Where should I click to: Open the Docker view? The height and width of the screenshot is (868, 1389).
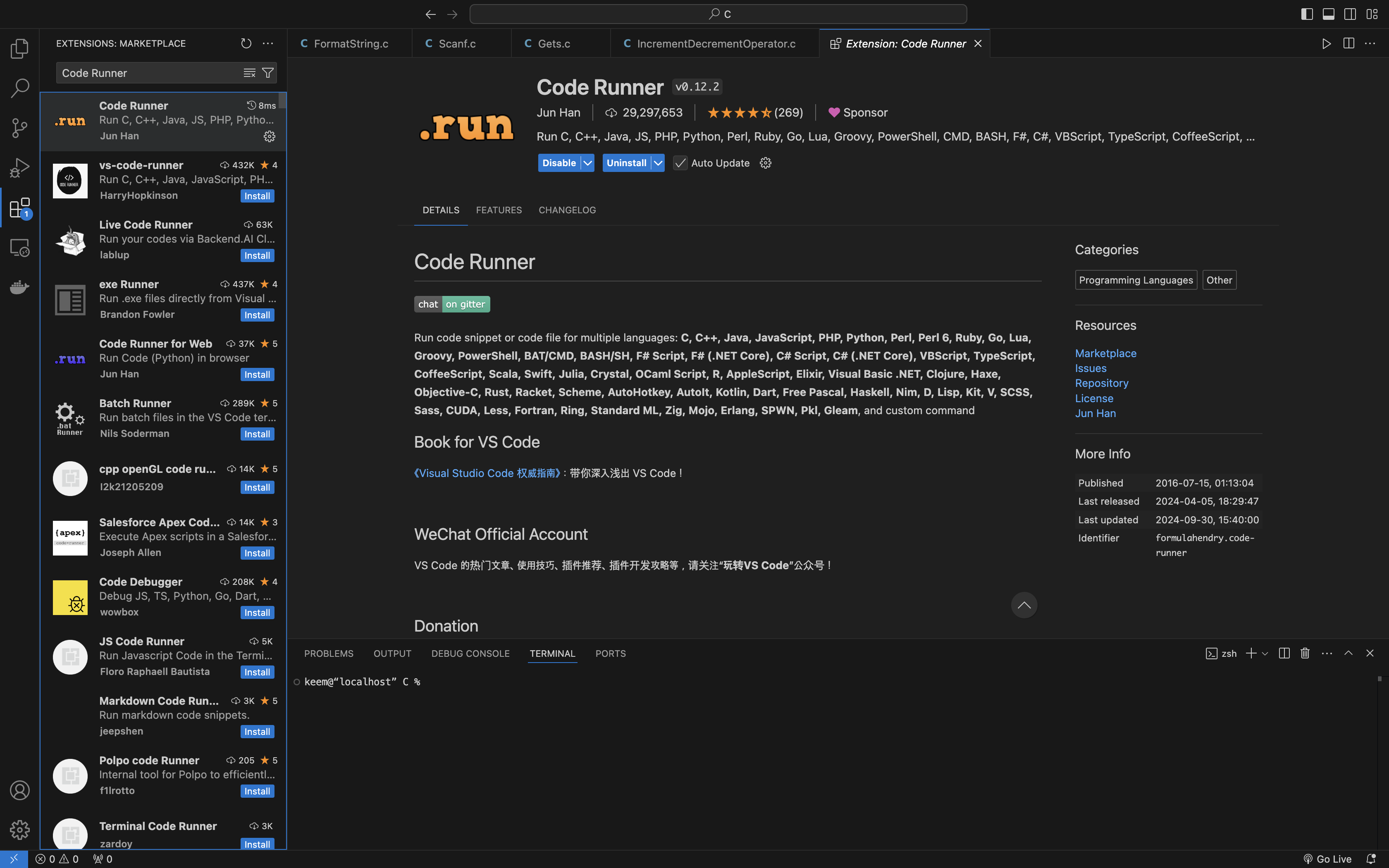click(19, 287)
